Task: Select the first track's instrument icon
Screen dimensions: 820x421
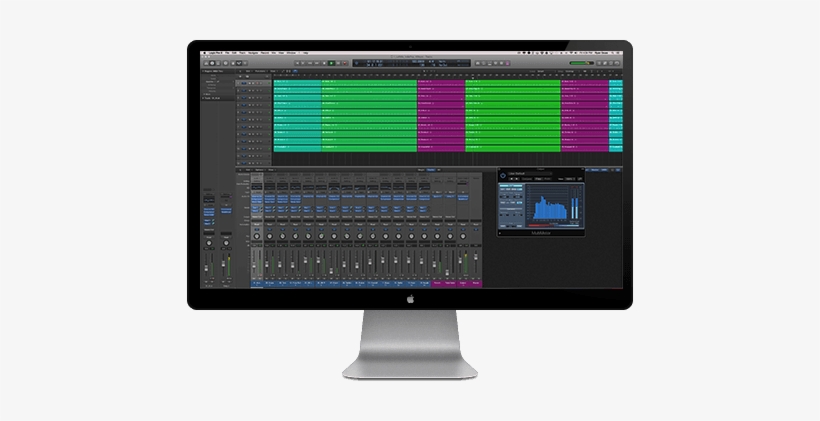Action: click(x=244, y=83)
